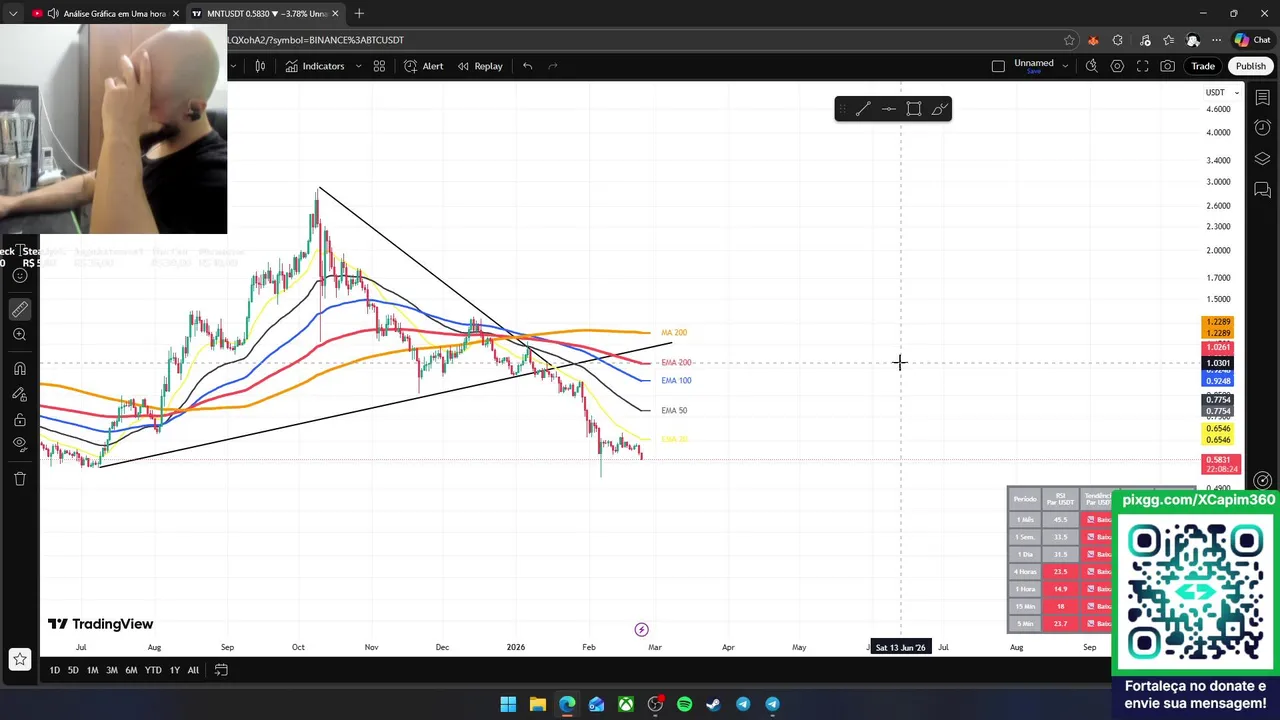Toggle Hide all drawings eye icon
The image size is (1280, 720).
pyautogui.click(x=19, y=444)
